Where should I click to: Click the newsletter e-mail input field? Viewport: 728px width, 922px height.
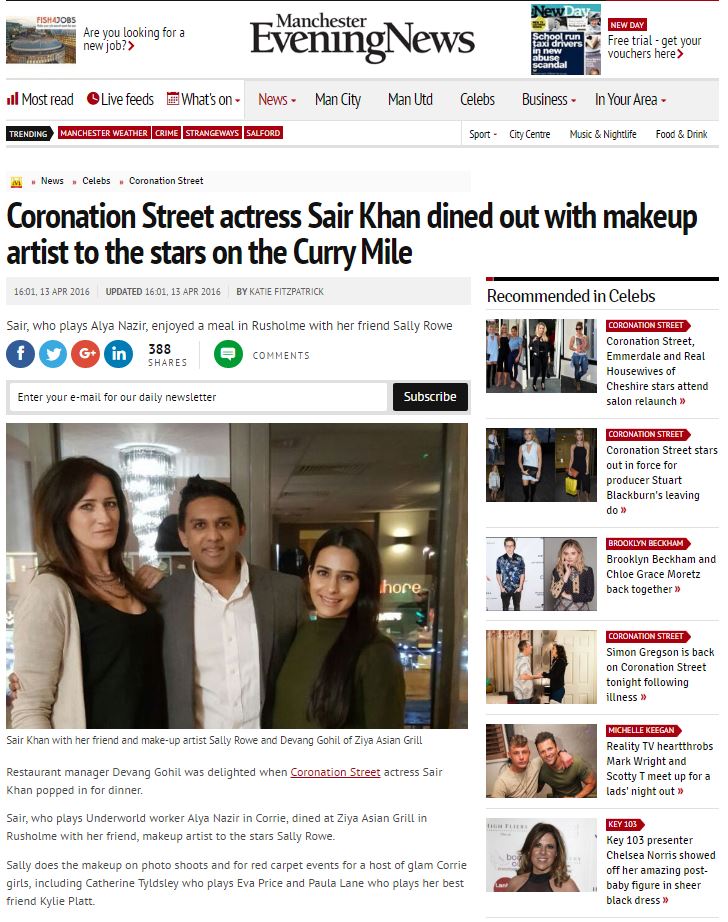[x=198, y=397]
